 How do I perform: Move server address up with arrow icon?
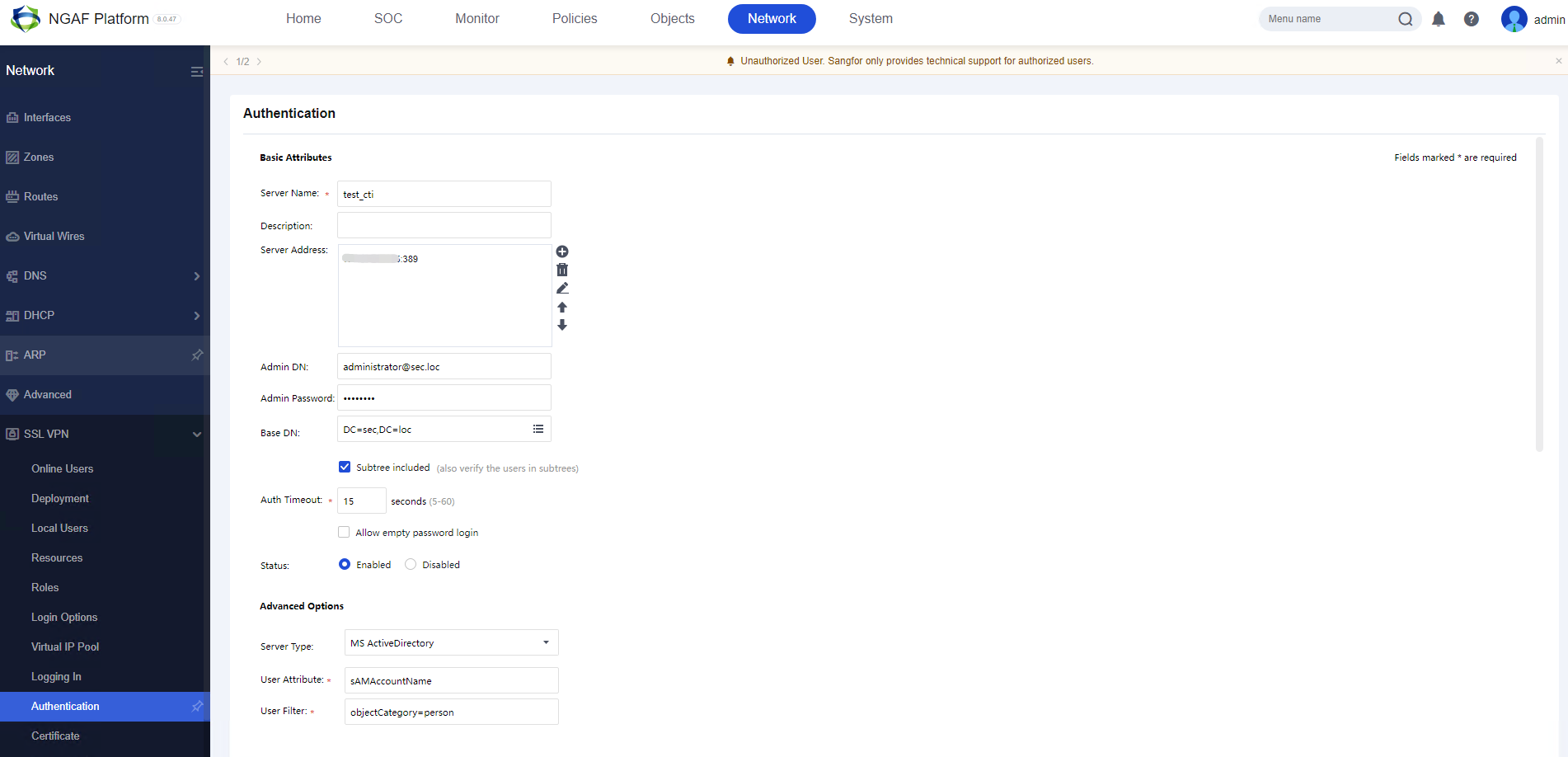click(x=562, y=307)
